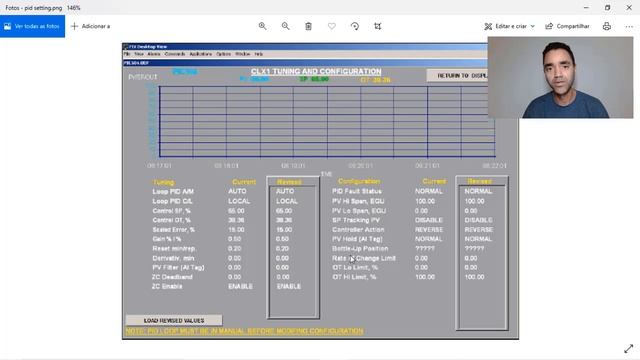Click the trend chart plot area
This screenshot has height=360, width=640.
[327, 121]
